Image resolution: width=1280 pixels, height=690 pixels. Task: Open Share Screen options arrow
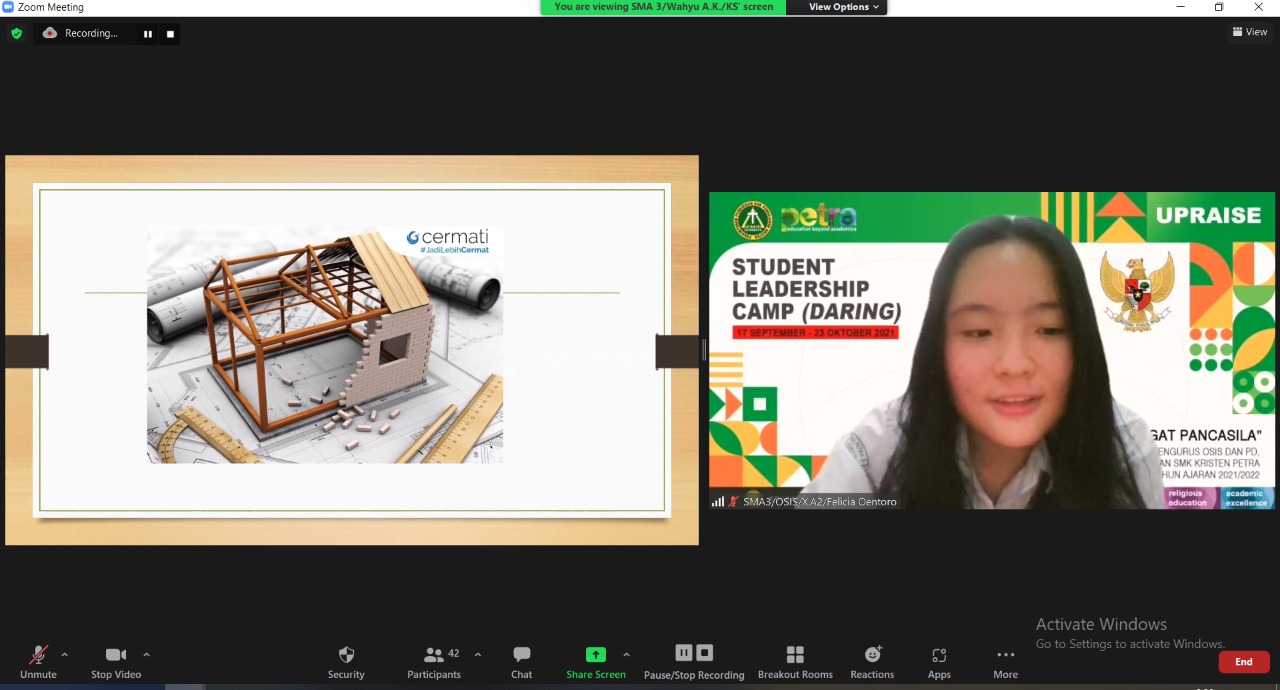(626, 655)
